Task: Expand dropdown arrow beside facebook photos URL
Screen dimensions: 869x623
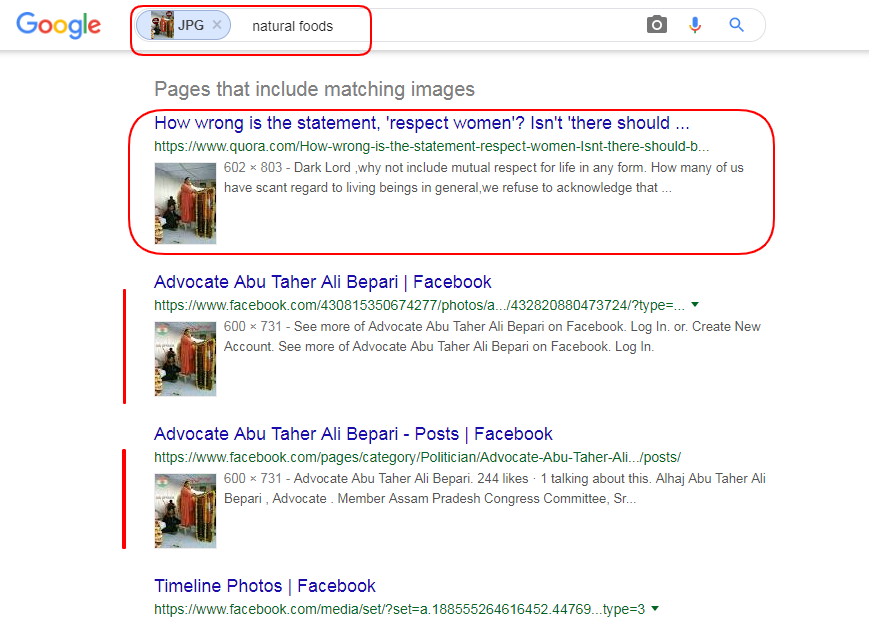Action: (x=695, y=304)
